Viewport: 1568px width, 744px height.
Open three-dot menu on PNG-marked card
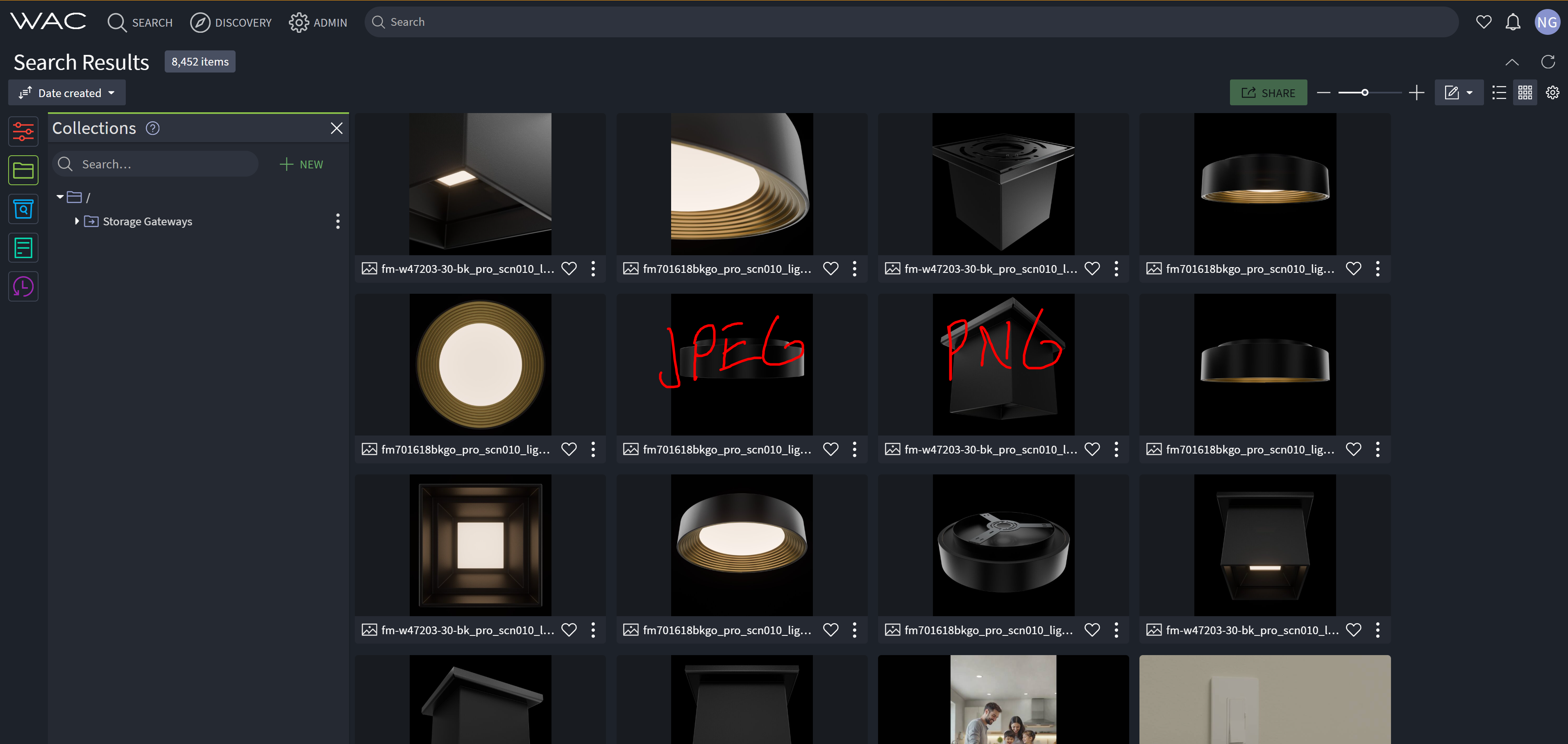(x=1116, y=449)
